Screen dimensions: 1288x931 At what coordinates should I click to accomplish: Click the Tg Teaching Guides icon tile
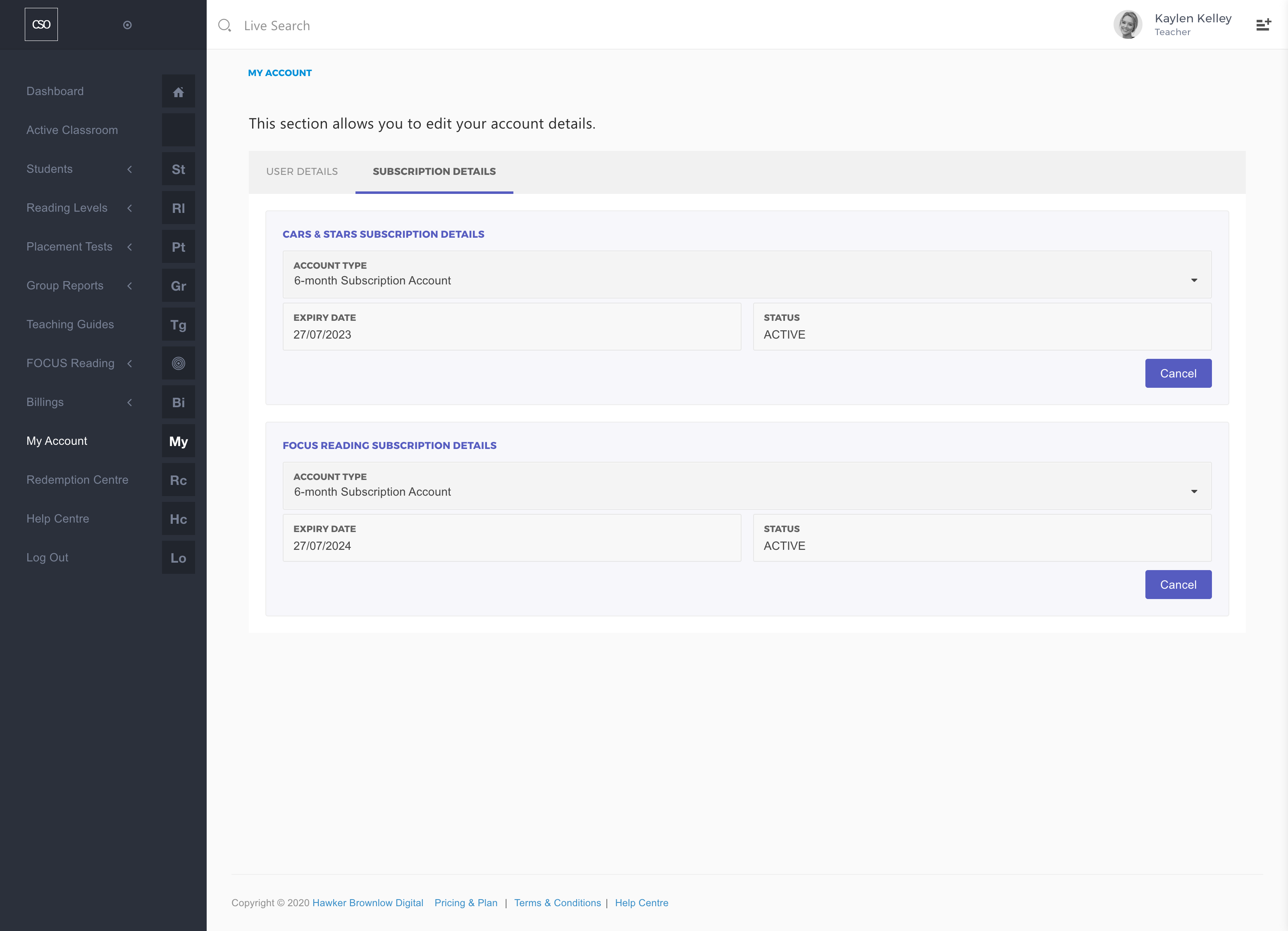pos(178,325)
